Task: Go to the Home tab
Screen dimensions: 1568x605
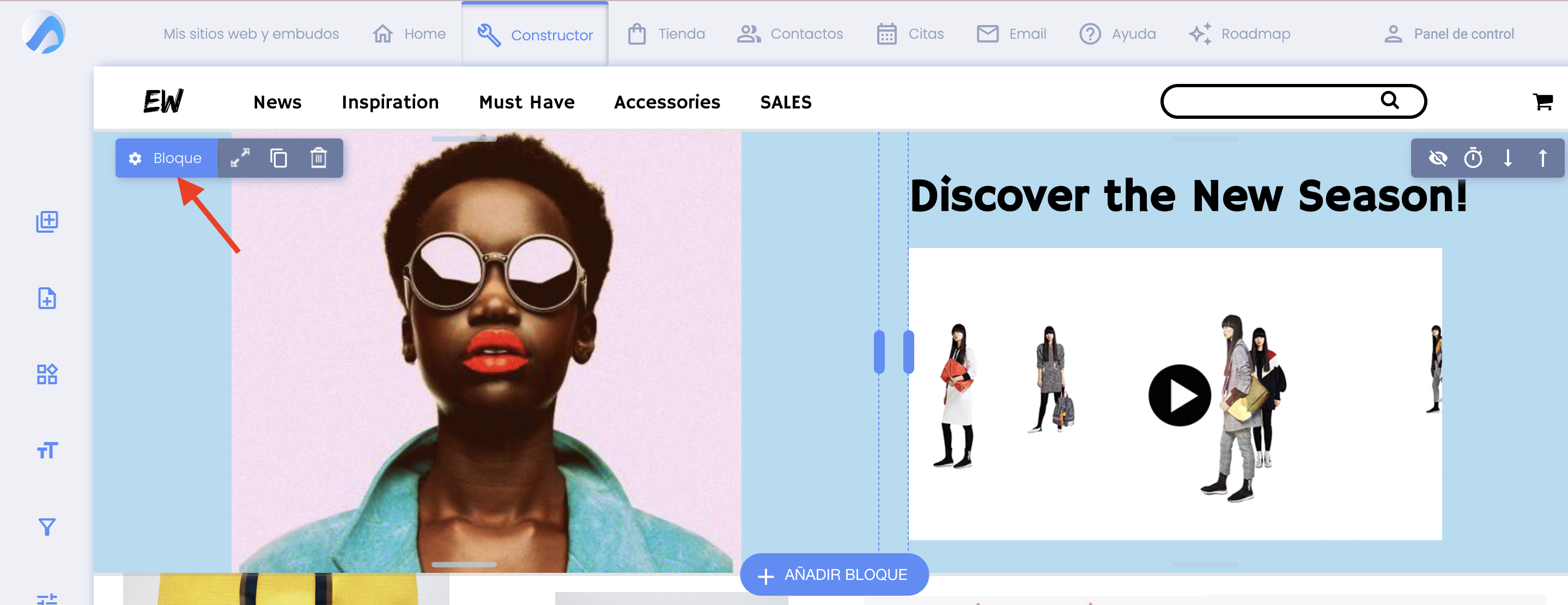Action: 409,34
